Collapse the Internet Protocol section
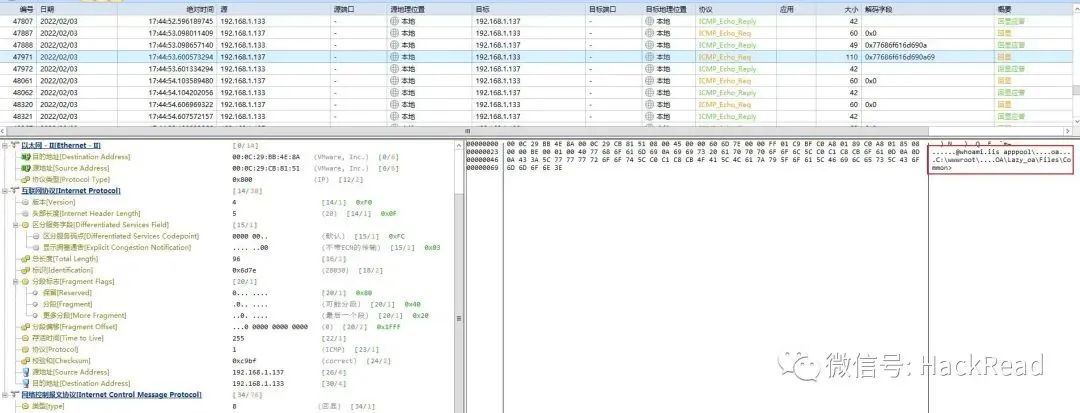 point(6,191)
